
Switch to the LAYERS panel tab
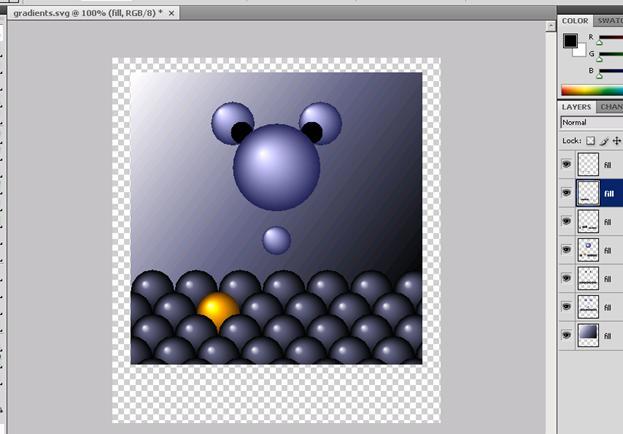pos(576,107)
